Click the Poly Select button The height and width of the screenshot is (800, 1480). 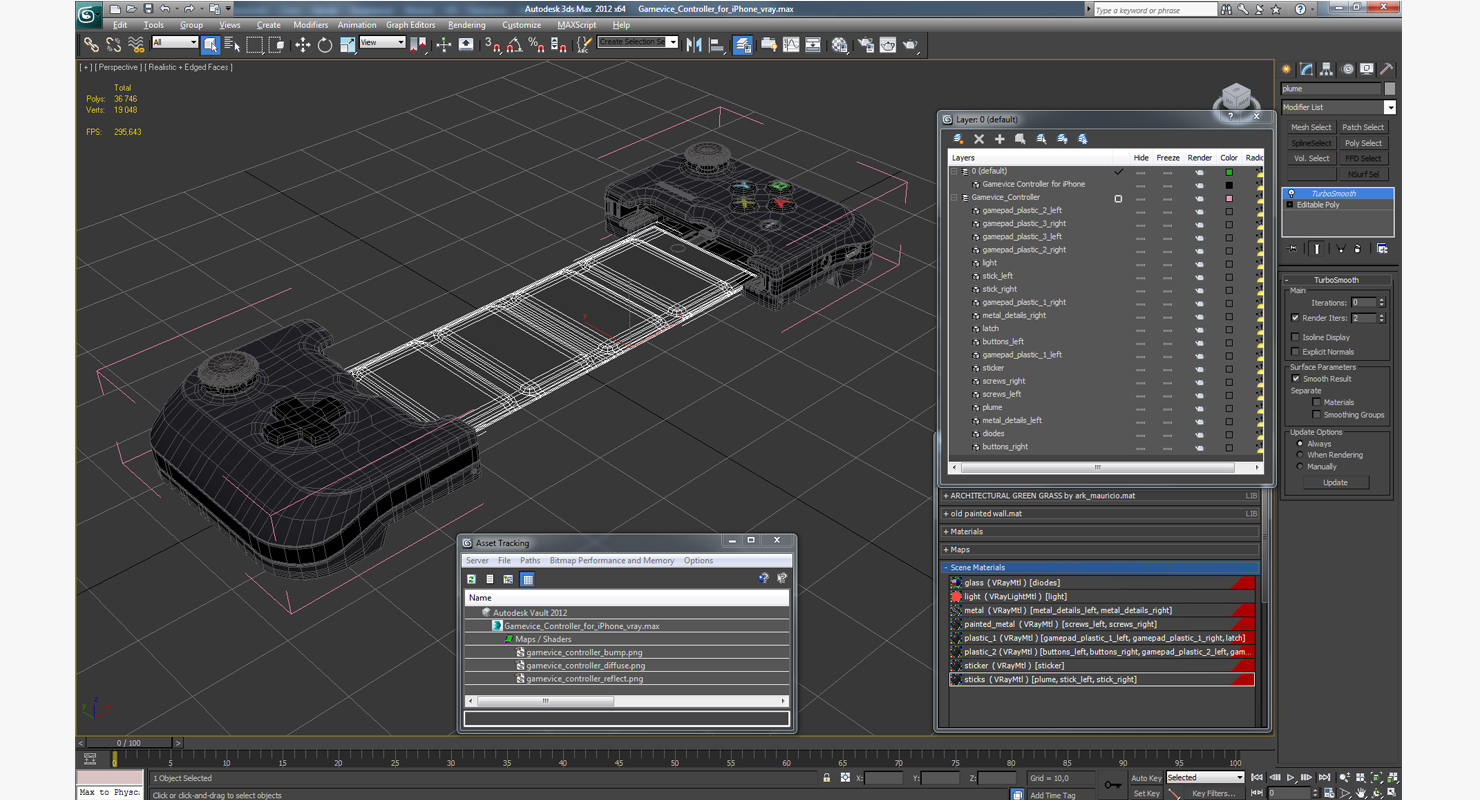coord(1363,143)
